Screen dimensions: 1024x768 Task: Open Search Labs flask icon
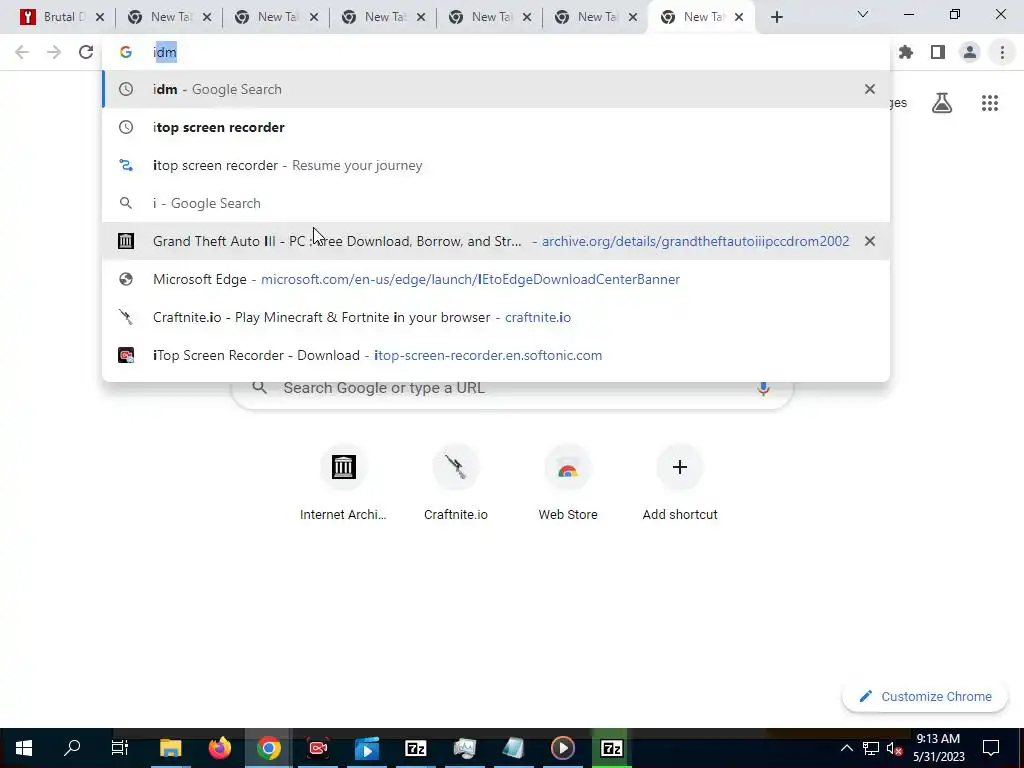[x=942, y=103]
